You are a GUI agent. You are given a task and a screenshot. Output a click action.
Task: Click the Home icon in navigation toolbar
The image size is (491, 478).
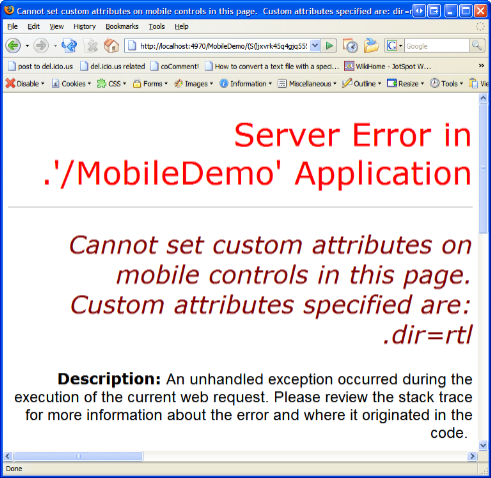(111, 46)
